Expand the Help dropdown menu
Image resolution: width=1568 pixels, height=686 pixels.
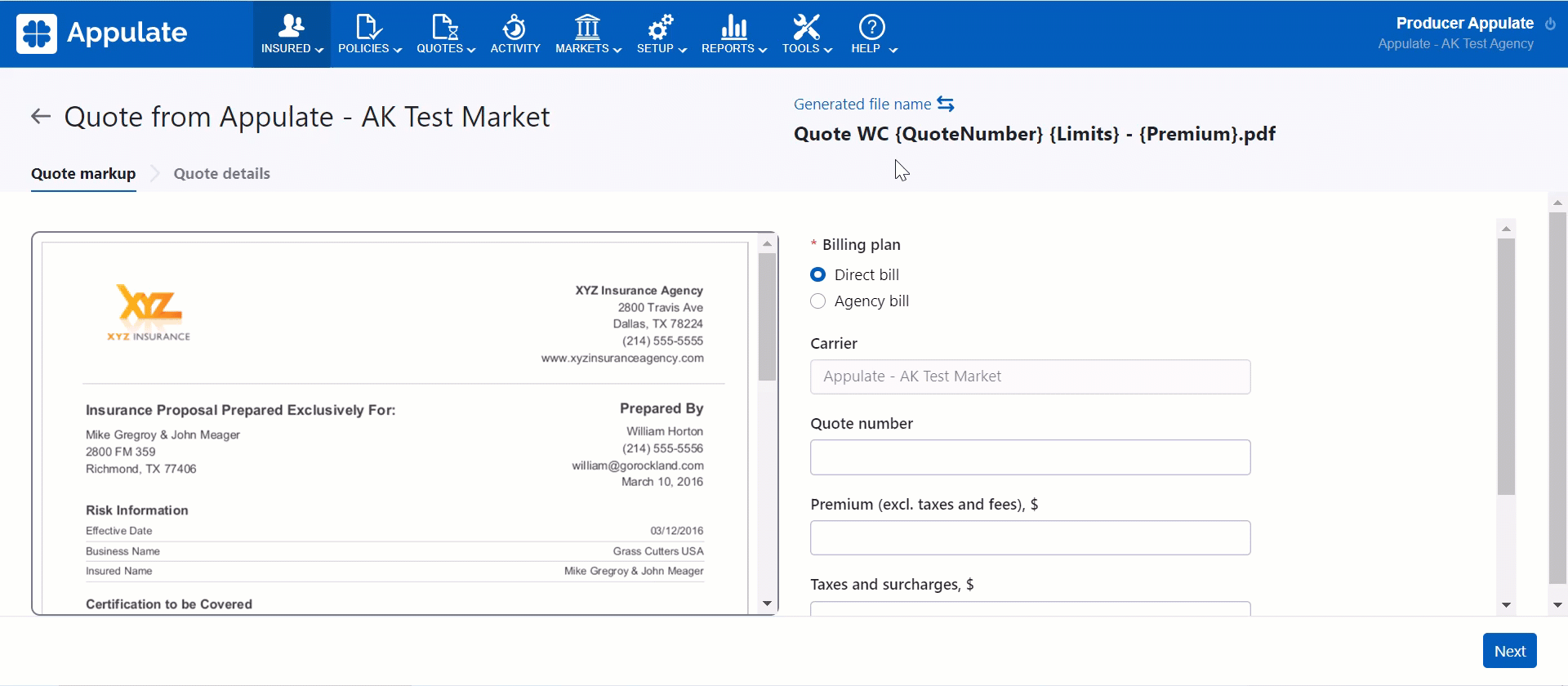click(874, 48)
